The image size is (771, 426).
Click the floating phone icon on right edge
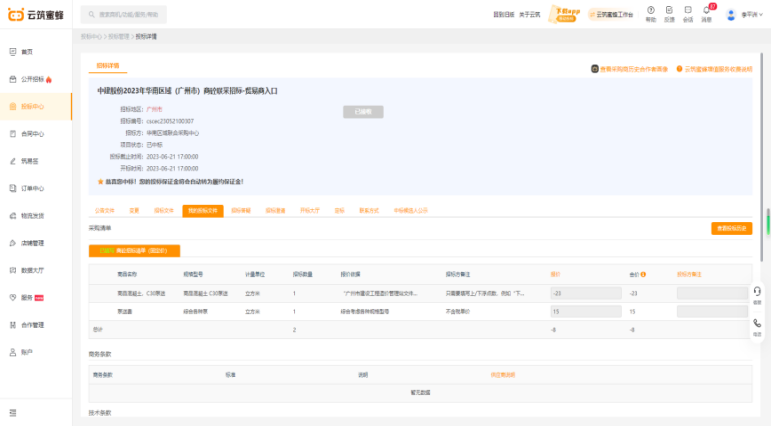pos(757,325)
